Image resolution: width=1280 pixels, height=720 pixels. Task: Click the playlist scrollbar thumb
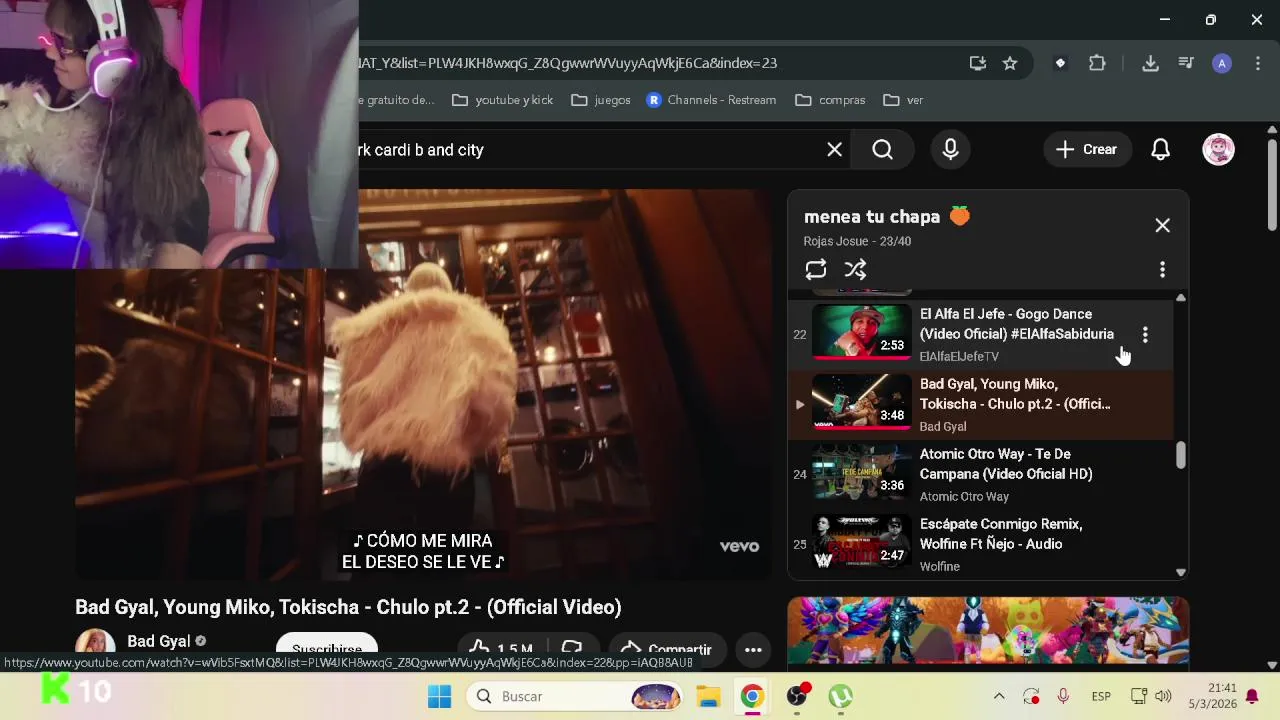click(1181, 455)
